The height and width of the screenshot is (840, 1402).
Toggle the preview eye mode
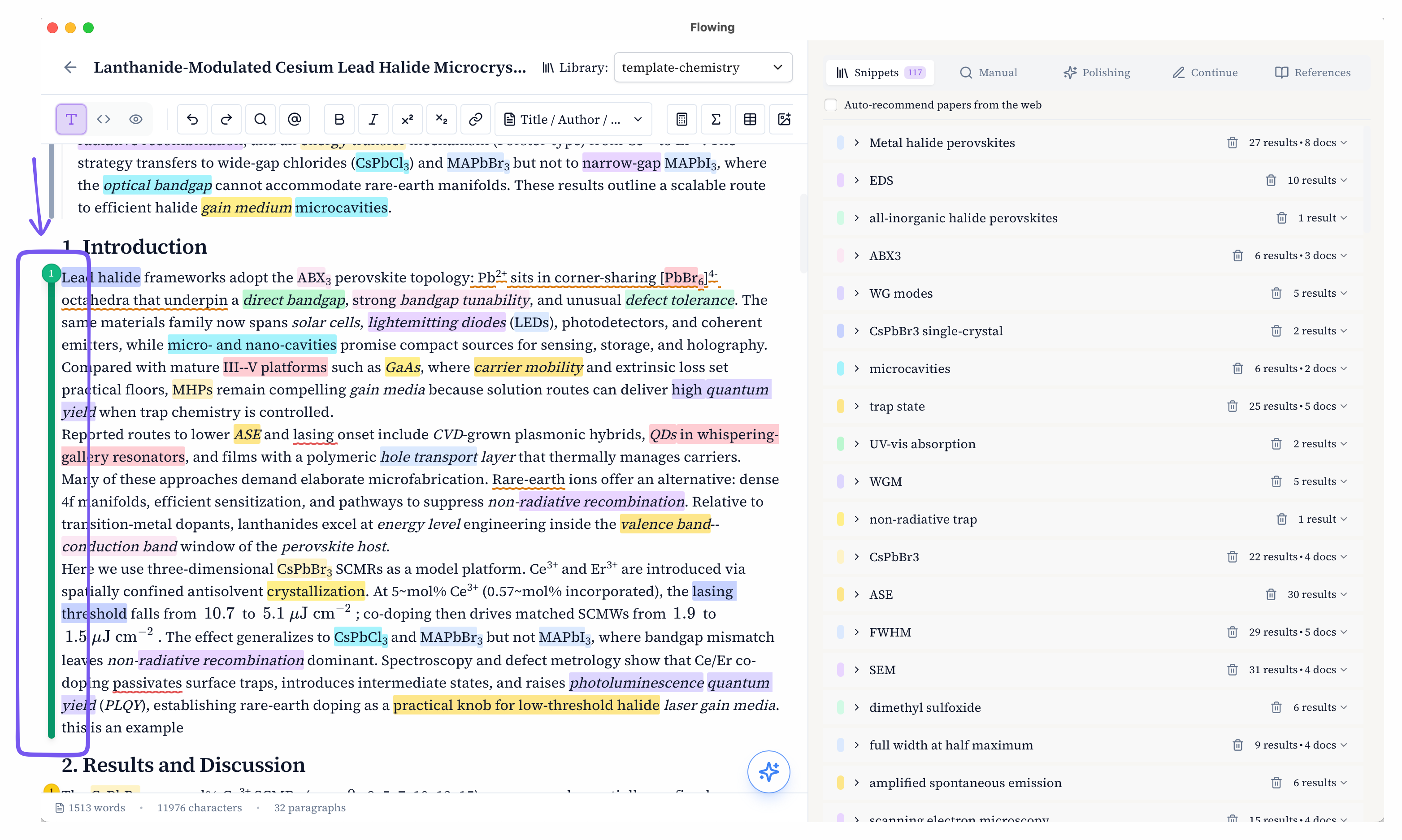[x=136, y=119]
